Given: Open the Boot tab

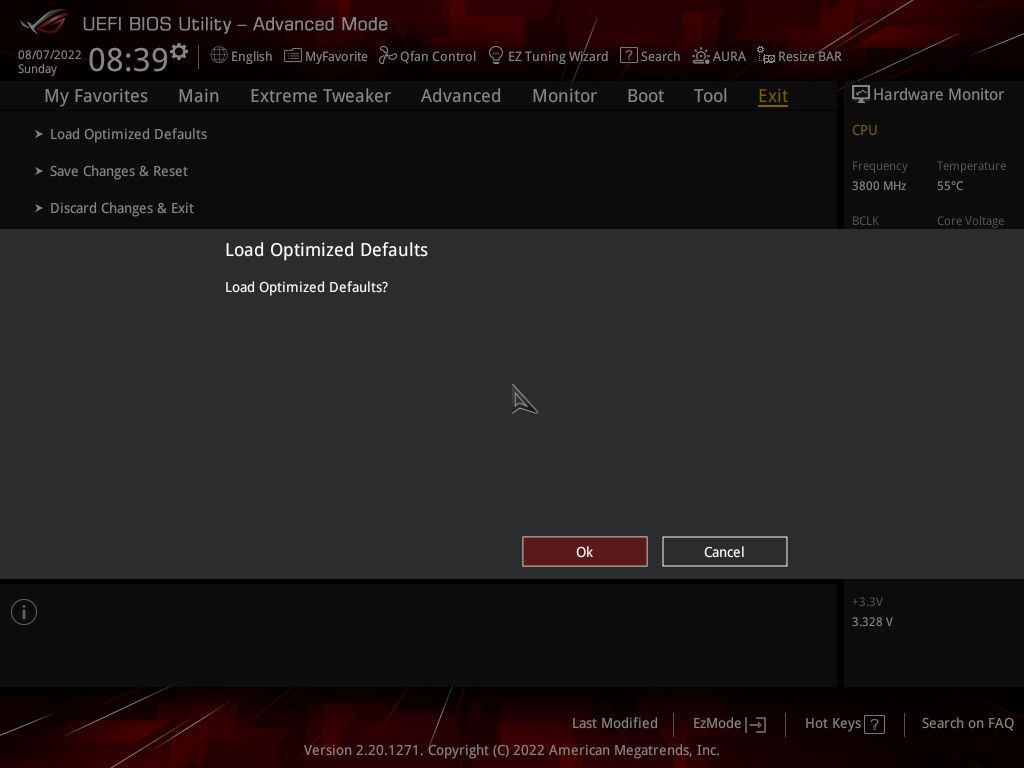Looking at the screenshot, I should [x=645, y=96].
